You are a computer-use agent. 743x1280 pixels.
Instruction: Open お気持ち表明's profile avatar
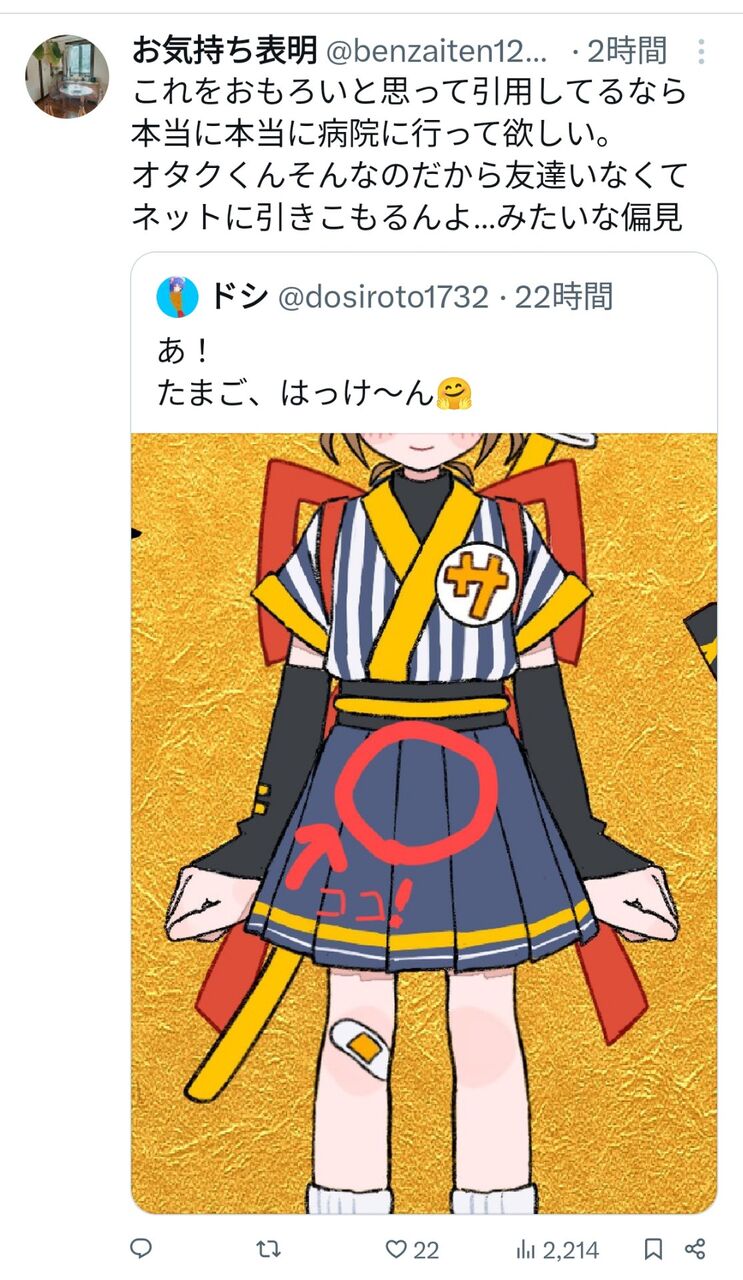67,77
